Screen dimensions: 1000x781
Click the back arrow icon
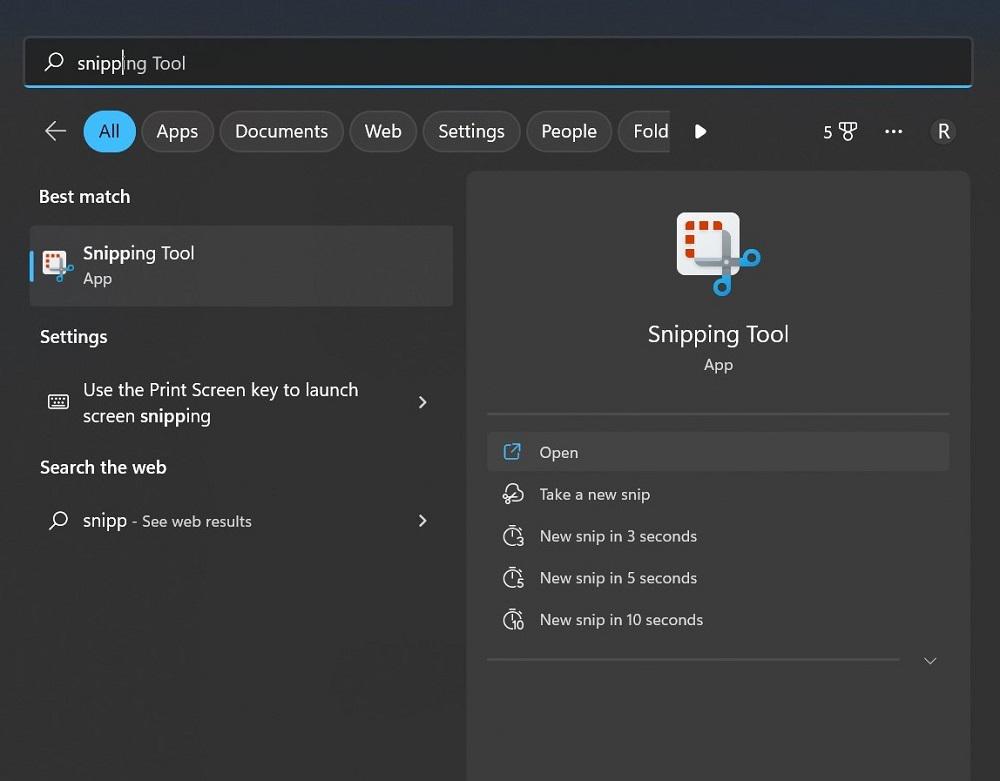[55, 131]
